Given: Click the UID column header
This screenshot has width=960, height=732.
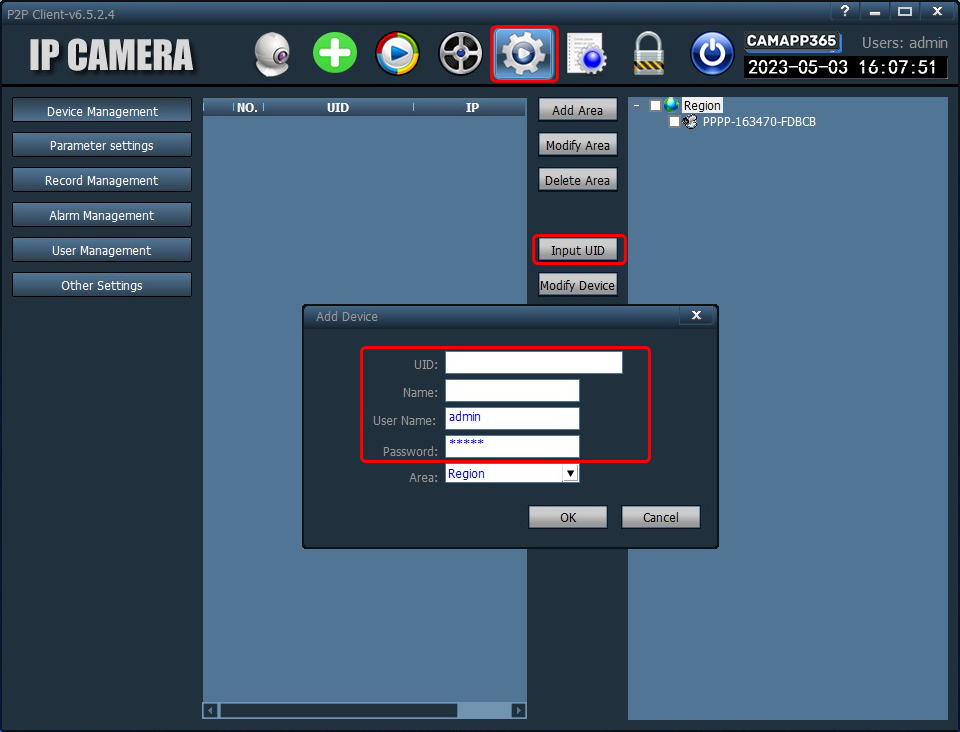Looking at the screenshot, I should 338,108.
